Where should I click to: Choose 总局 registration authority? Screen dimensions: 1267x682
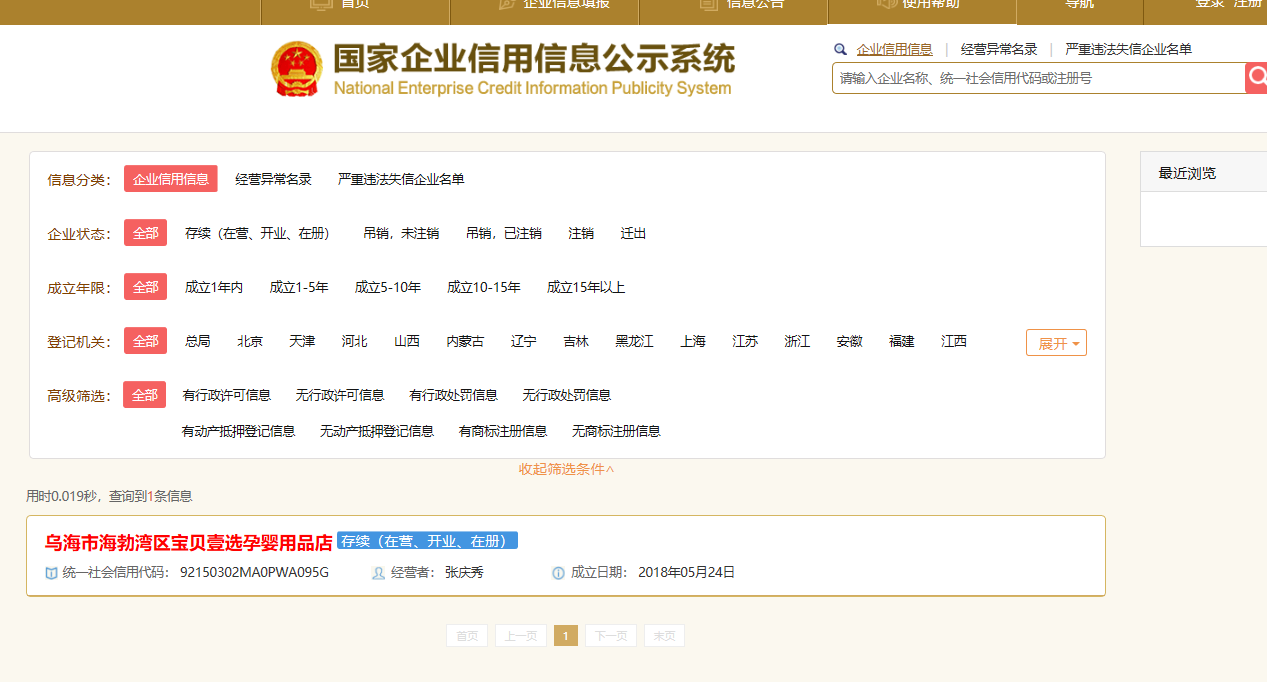198,341
